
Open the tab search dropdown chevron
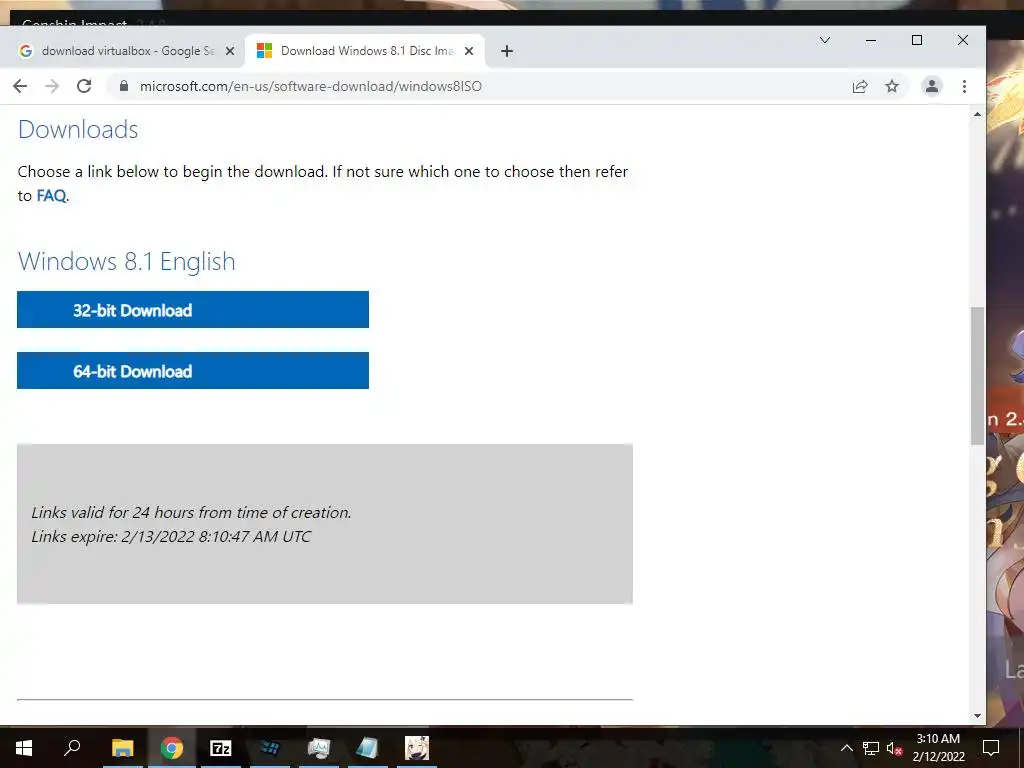[x=825, y=40]
